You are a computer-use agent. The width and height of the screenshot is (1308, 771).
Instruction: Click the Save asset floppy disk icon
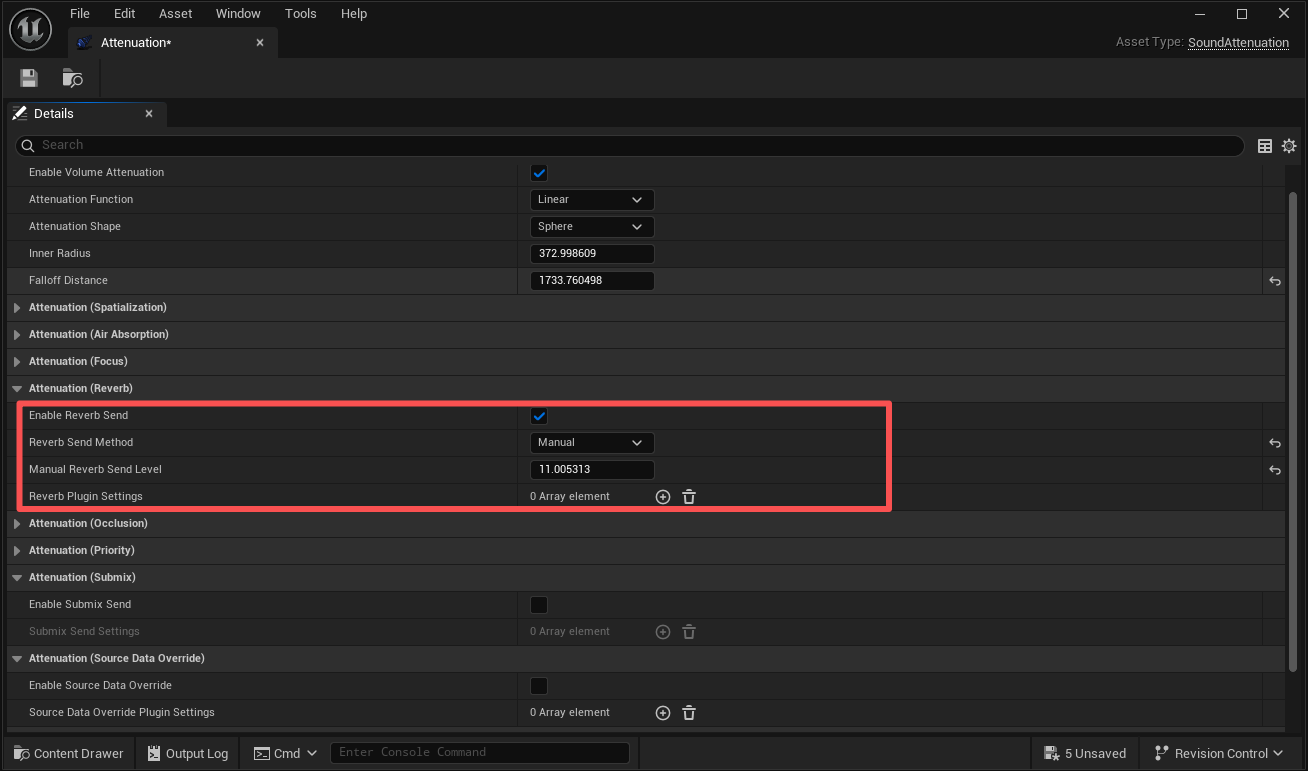click(x=28, y=78)
